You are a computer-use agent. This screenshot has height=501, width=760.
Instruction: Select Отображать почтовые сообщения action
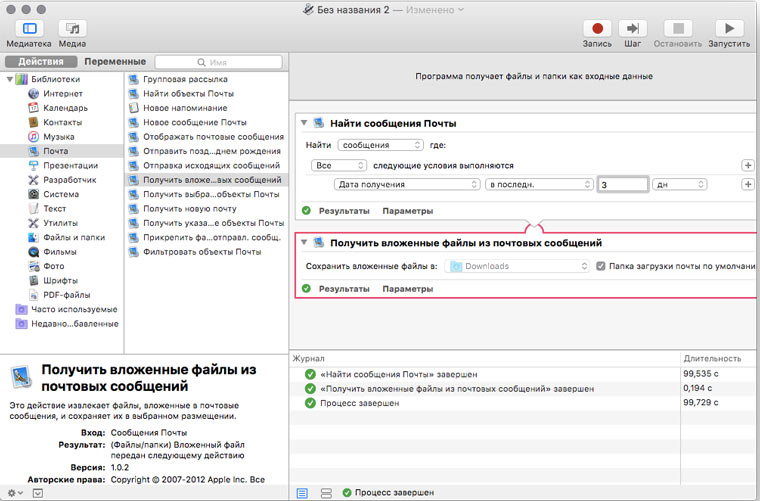[206, 137]
